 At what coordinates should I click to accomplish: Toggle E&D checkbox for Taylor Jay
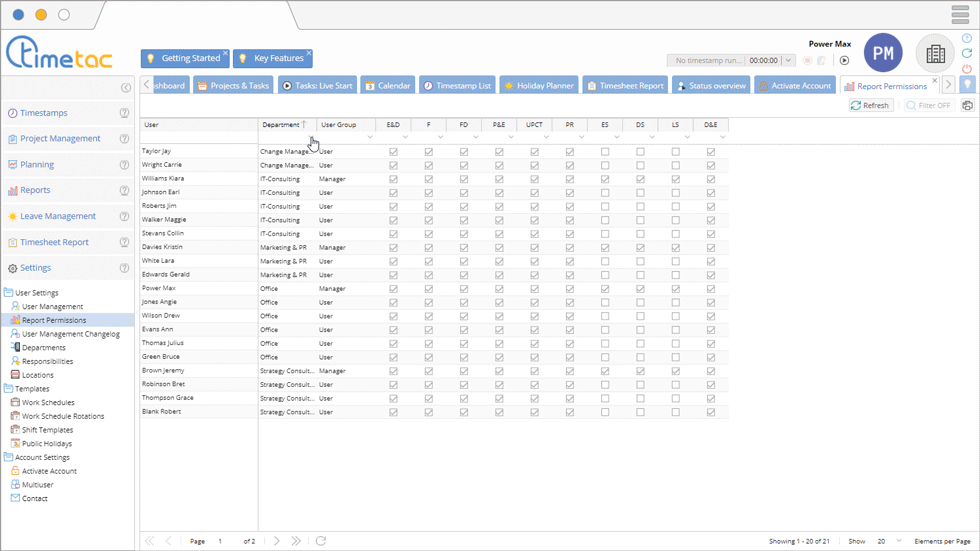click(x=393, y=152)
